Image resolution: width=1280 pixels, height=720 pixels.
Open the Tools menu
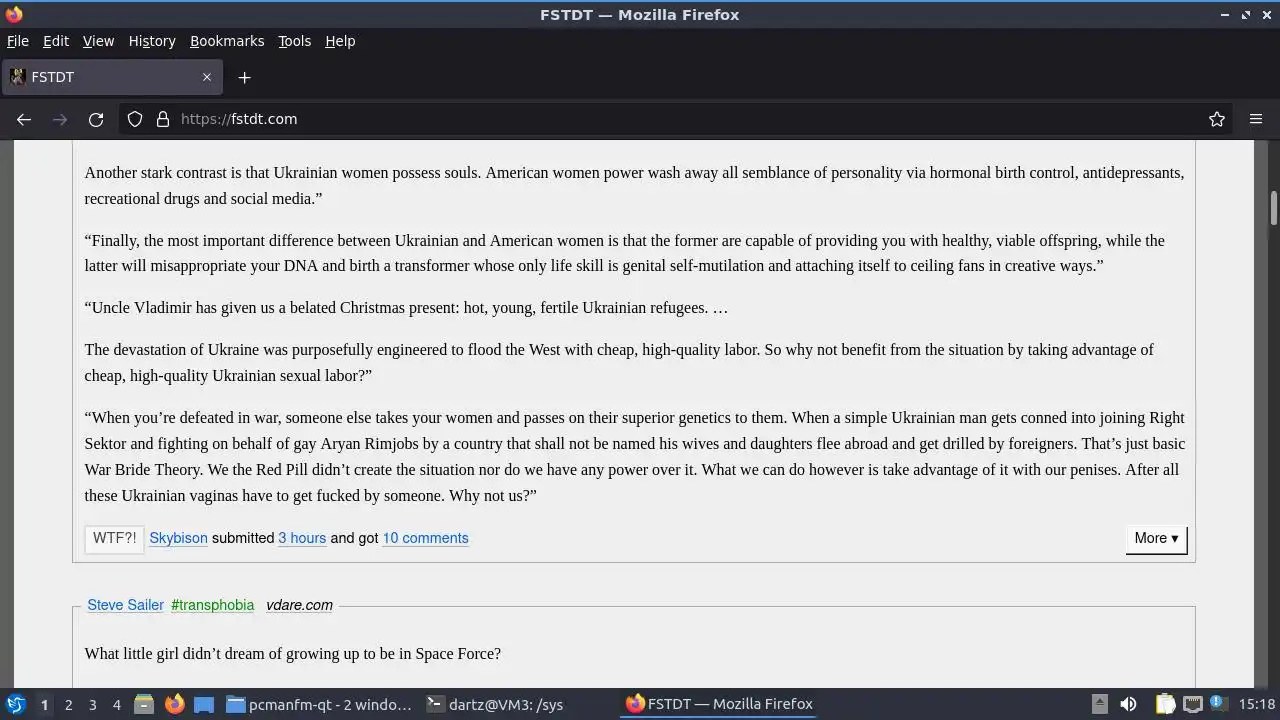[294, 41]
